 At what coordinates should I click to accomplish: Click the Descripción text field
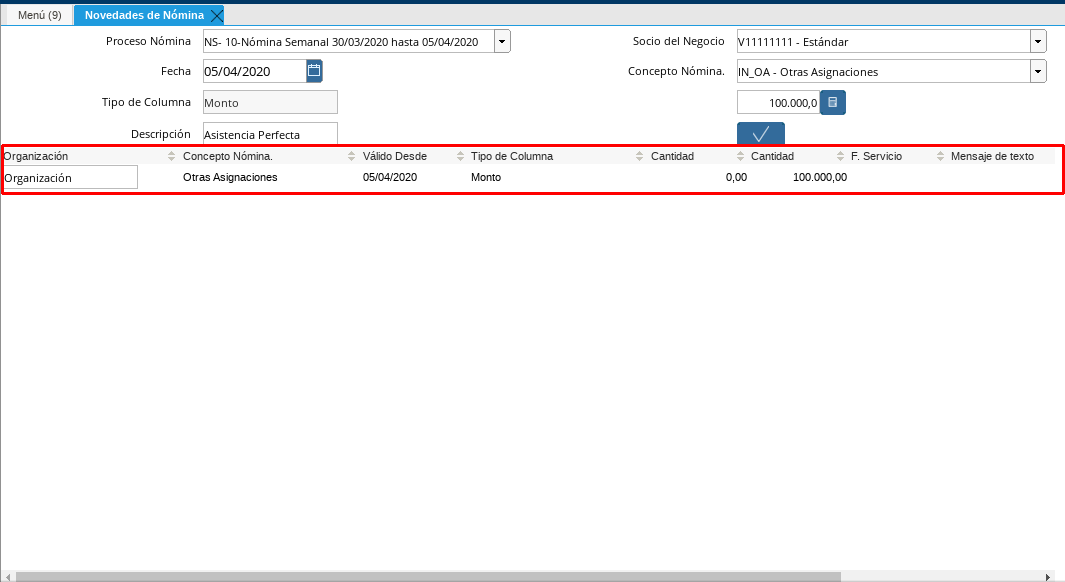coord(269,134)
